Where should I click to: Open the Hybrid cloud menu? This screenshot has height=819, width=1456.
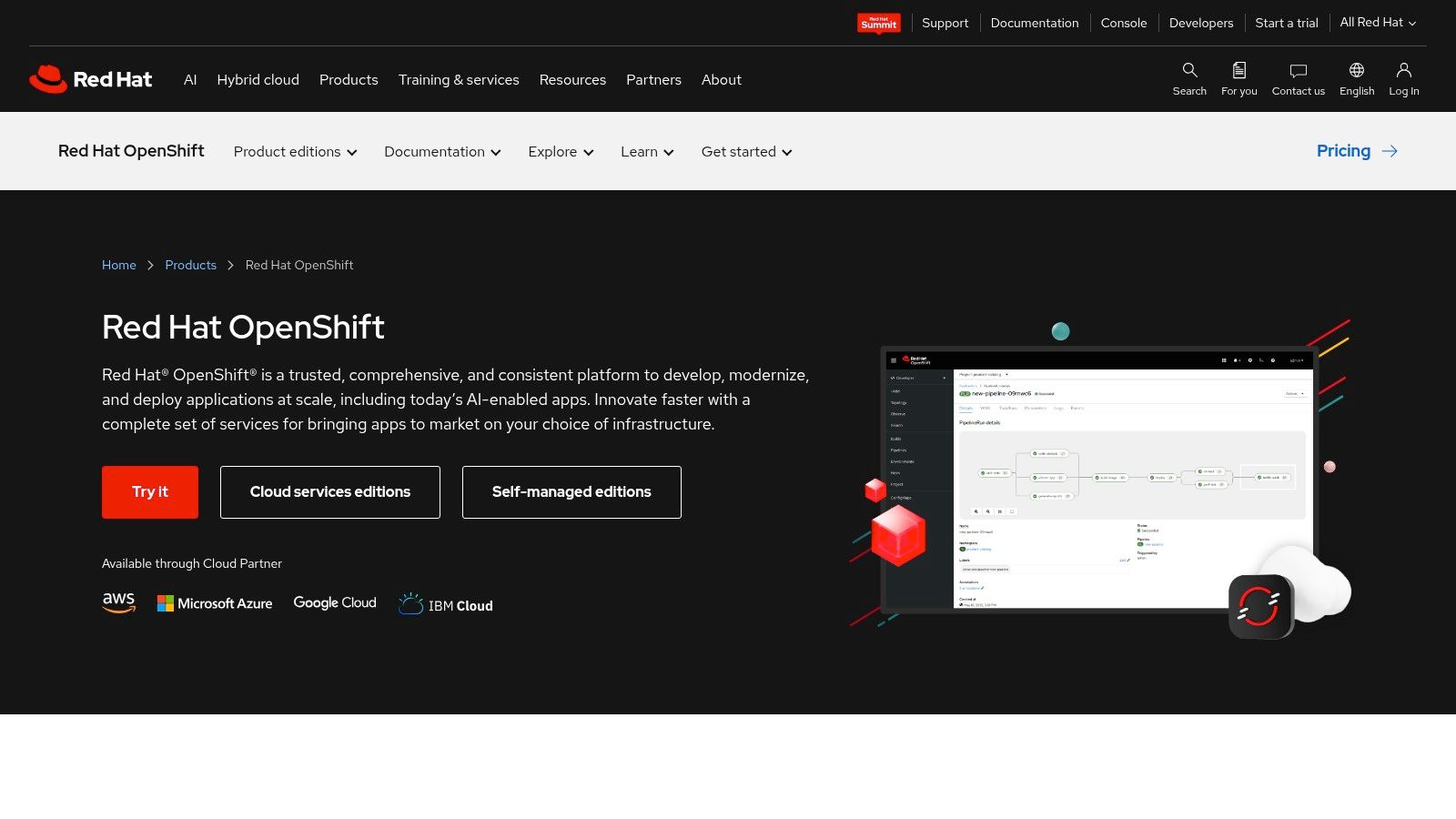click(258, 80)
